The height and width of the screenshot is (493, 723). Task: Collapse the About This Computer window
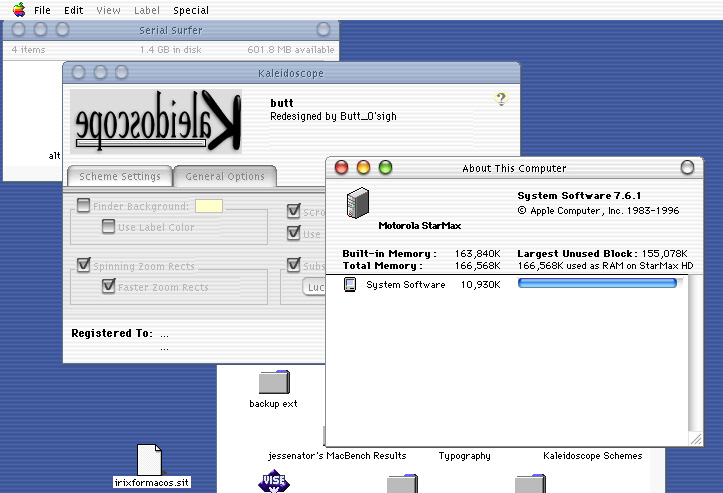pyautogui.click(x=686, y=168)
